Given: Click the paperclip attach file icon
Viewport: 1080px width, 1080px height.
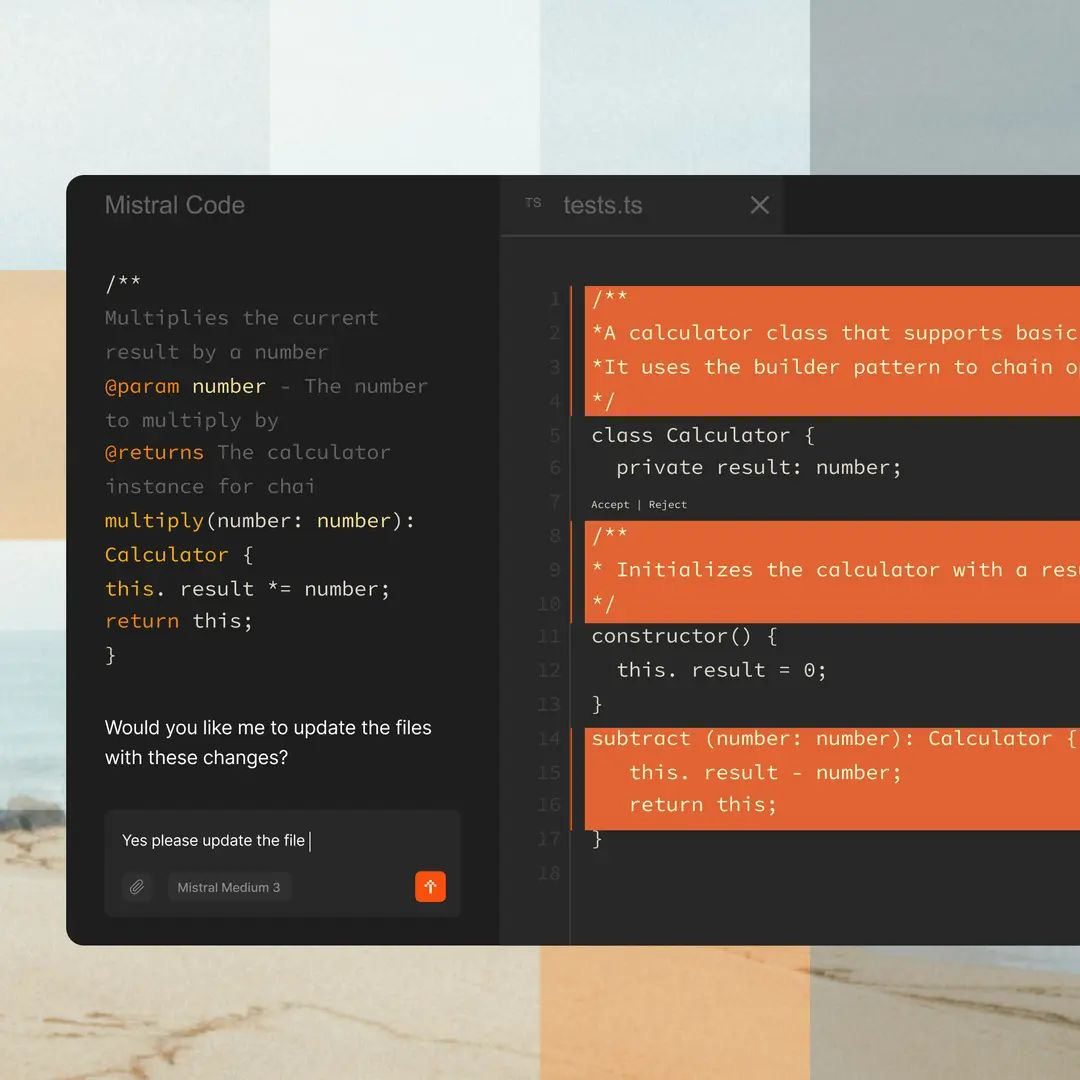Looking at the screenshot, I should tap(137, 886).
